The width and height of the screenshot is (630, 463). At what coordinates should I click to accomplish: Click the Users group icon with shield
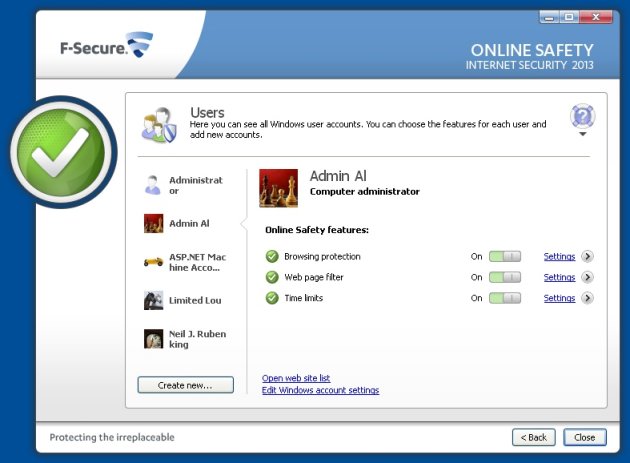pos(159,125)
